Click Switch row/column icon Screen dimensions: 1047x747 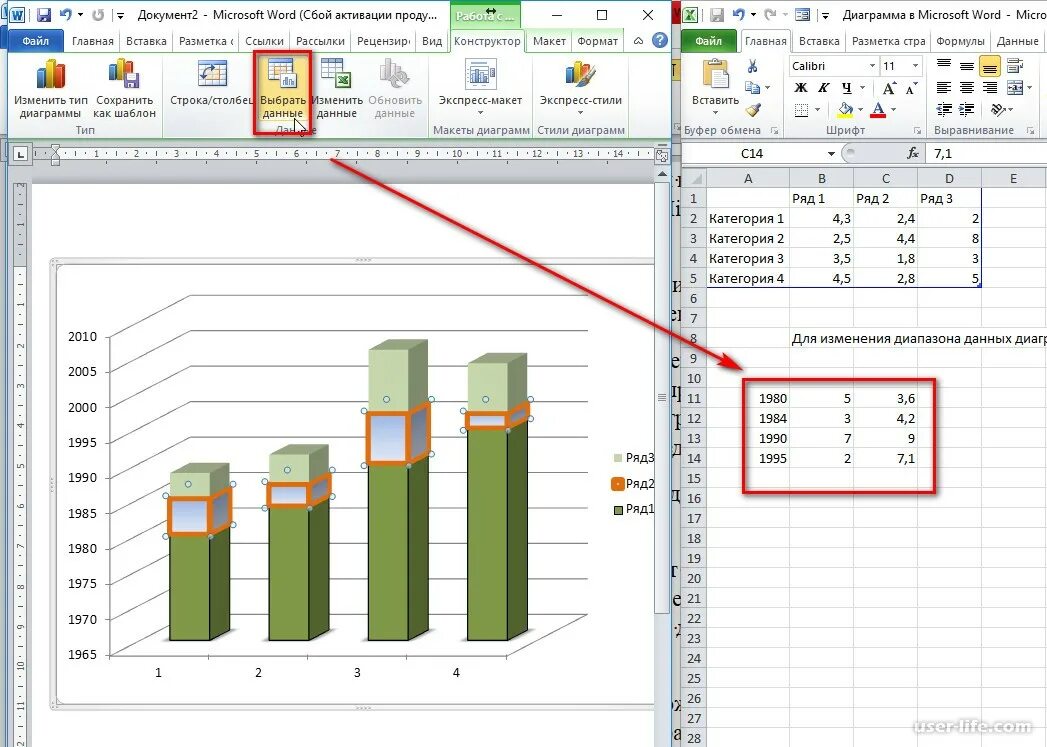pyautogui.click(x=212, y=74)
